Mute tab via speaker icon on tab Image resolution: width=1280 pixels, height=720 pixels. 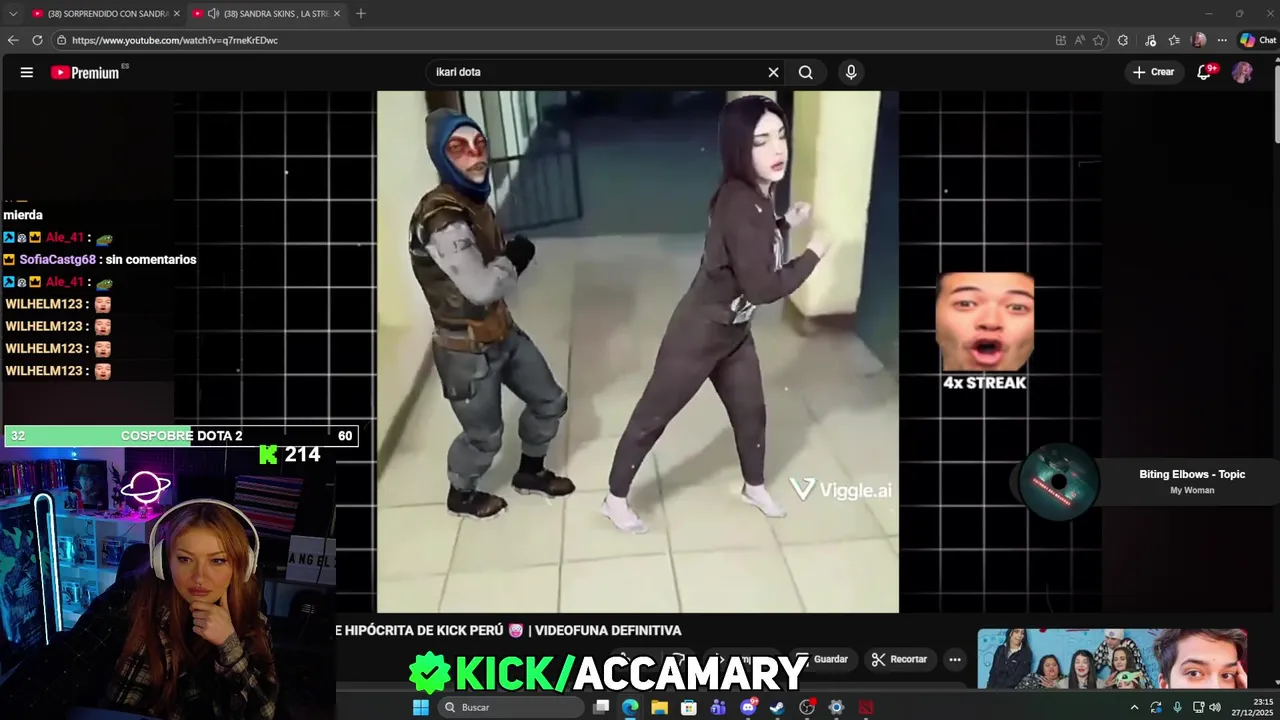213,13
